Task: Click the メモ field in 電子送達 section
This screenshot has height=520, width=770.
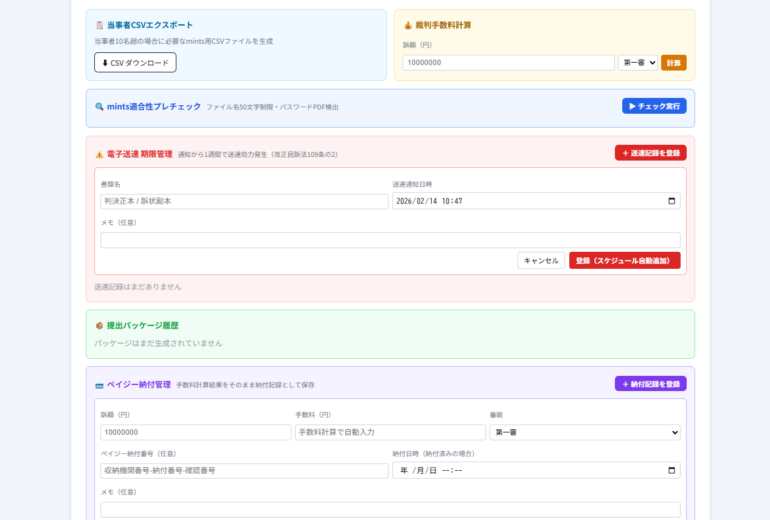Action: 390,240
